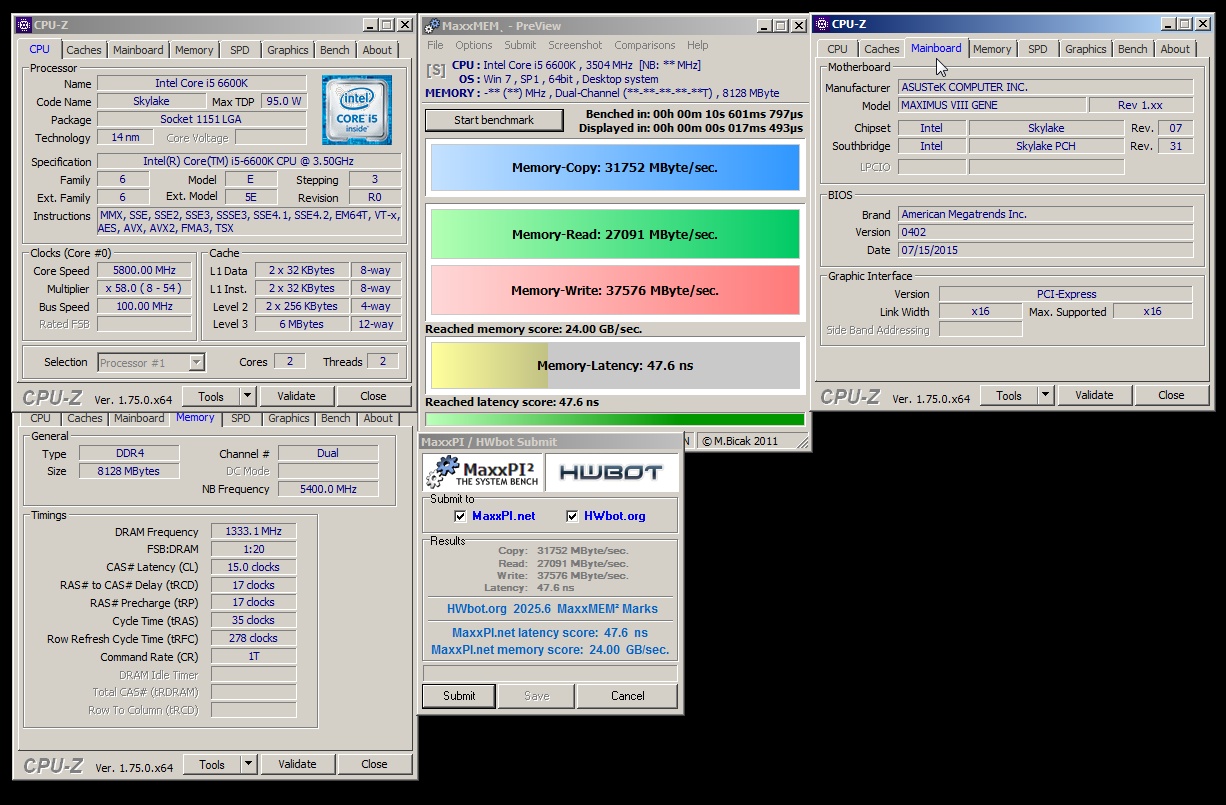The height and width of the screenshot is (805, 1226).
Task: Click the [S] status icon in MaxxMEM
Action: pos(436,71)
